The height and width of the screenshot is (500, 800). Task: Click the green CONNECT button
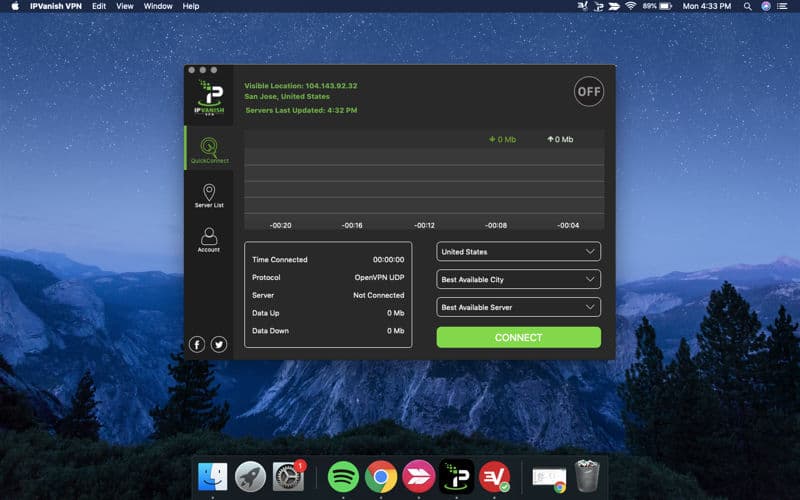tap(518, 337)
